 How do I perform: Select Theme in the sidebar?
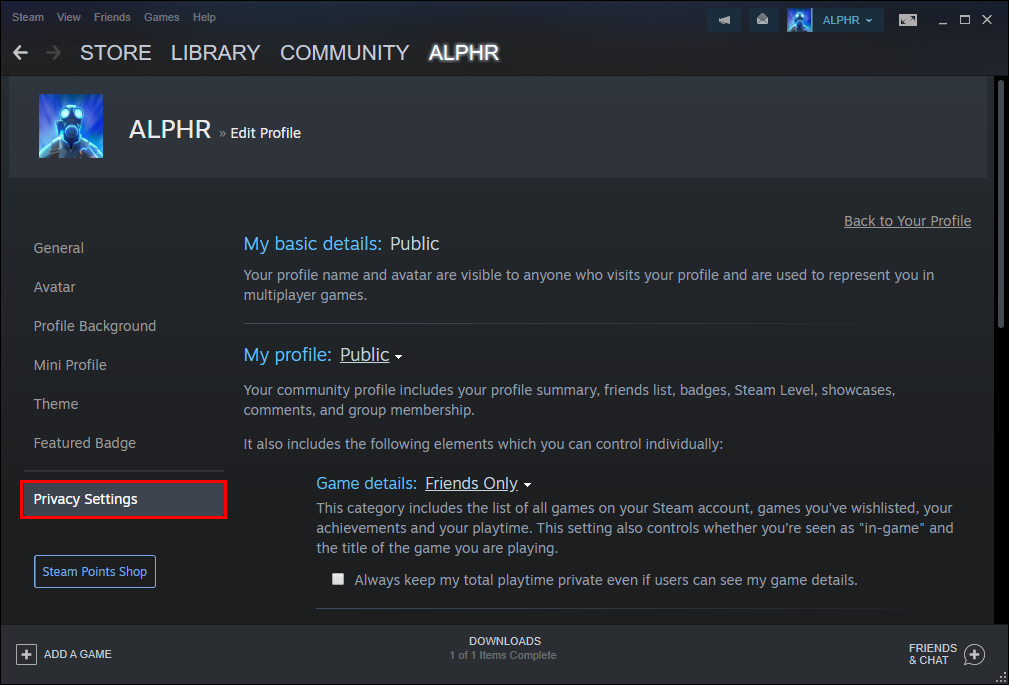(x=56, y=404)
